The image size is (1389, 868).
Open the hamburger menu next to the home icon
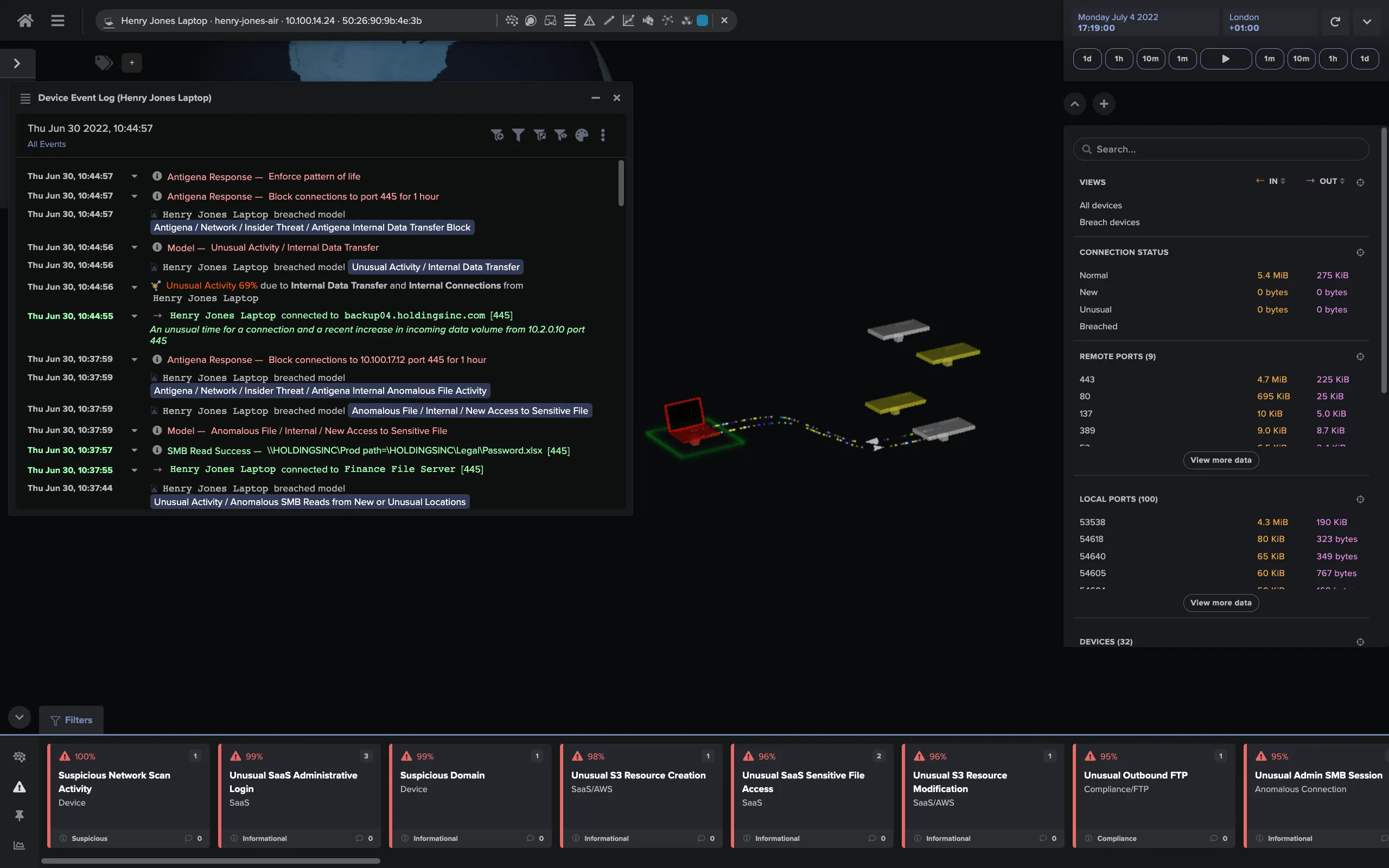(58, 20)
